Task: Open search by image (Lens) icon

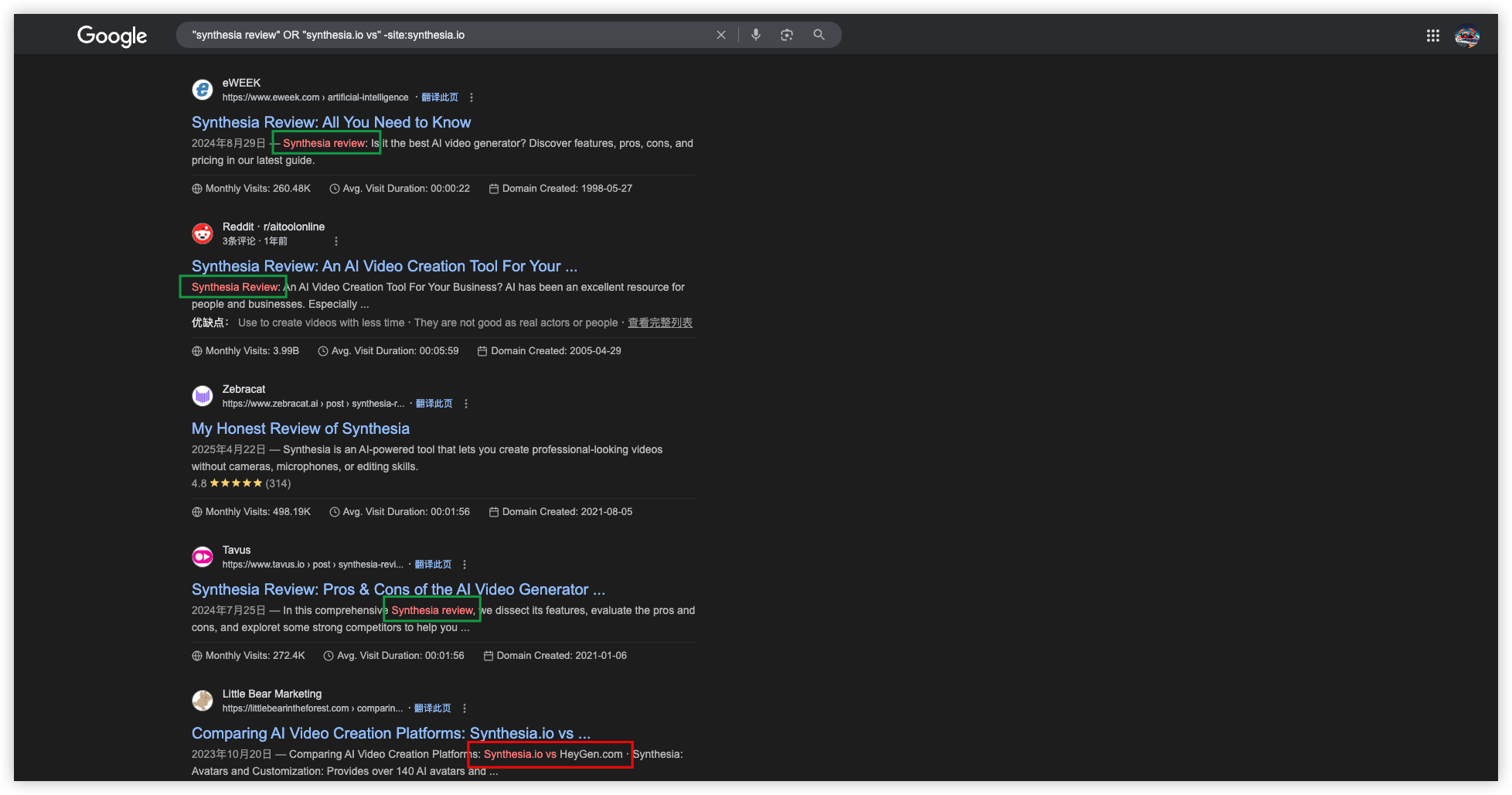Action: [x=787, y=35]
